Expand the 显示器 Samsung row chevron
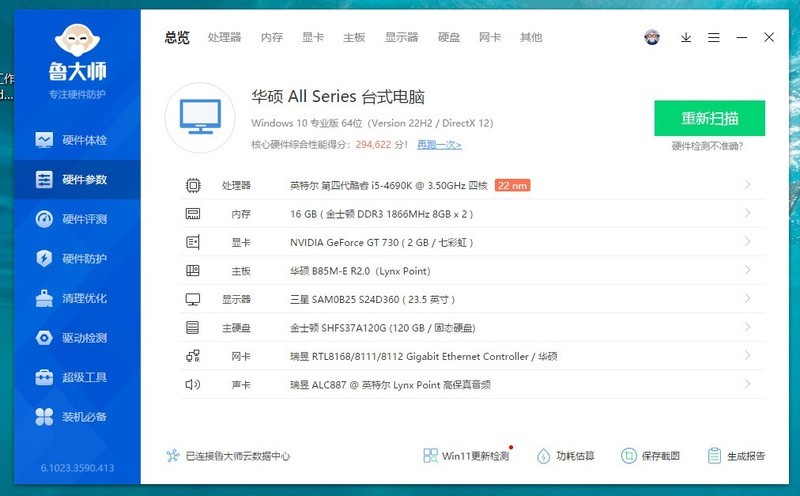800x496 pixels. point(747,299)
